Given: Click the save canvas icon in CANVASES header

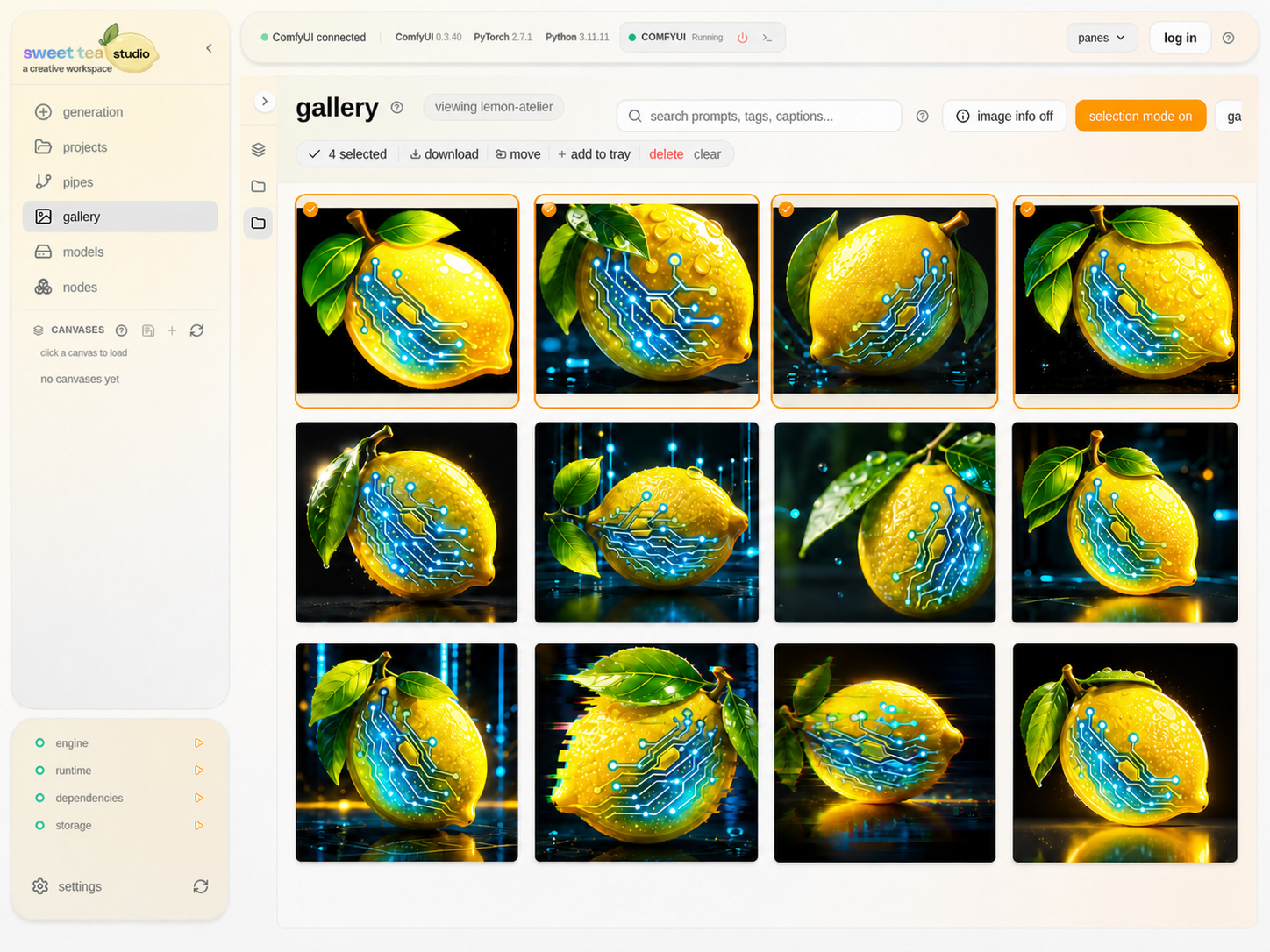Looking at the screenshot, I should tap(148, 330).
